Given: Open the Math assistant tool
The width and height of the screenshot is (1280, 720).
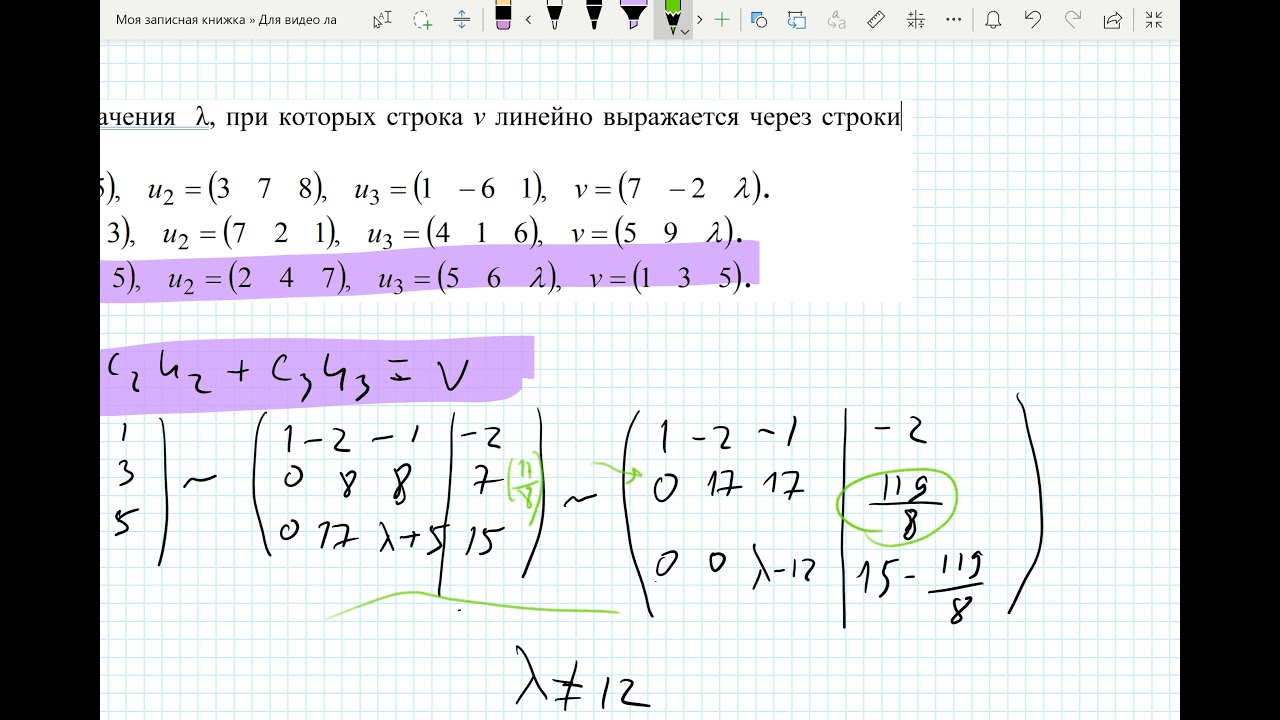Looking at the screenshot, I should [x=914, y=19].
